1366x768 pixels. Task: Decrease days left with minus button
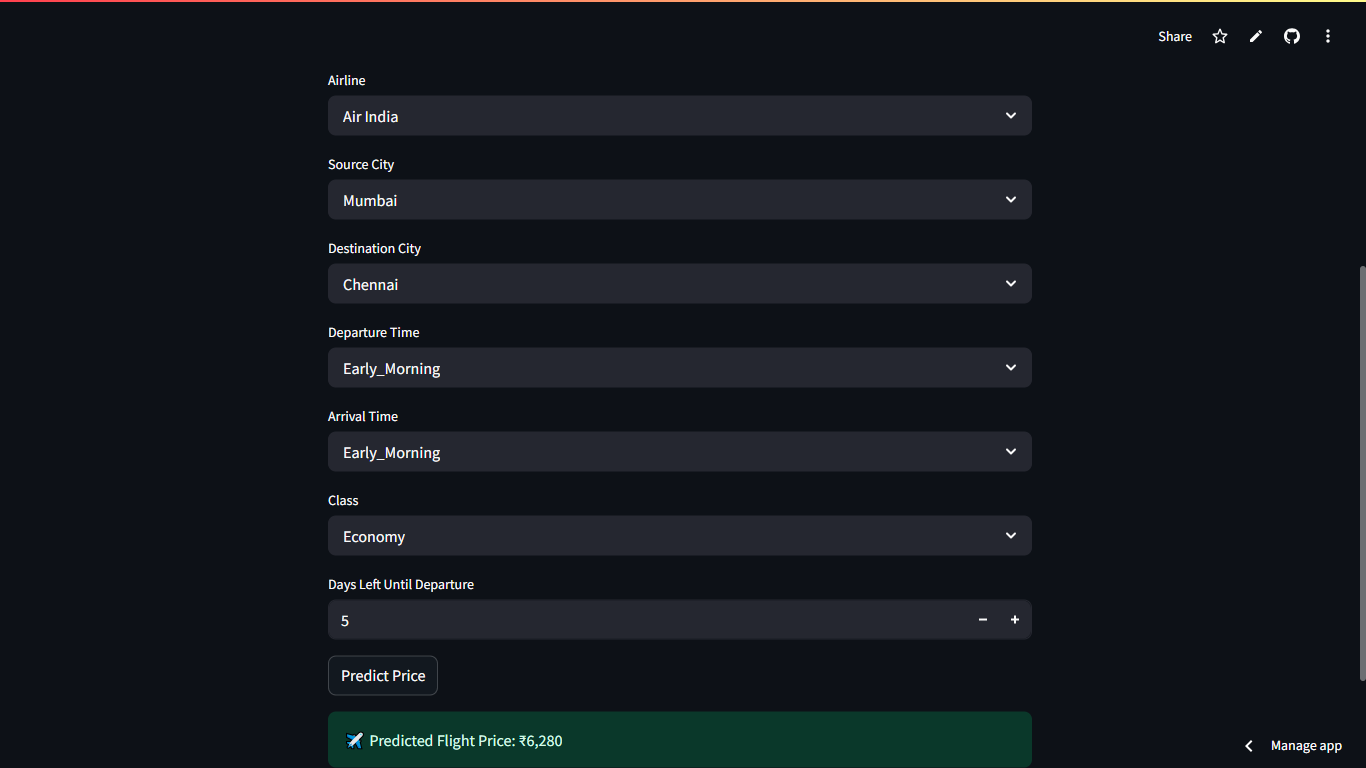(x=983, y=620)
